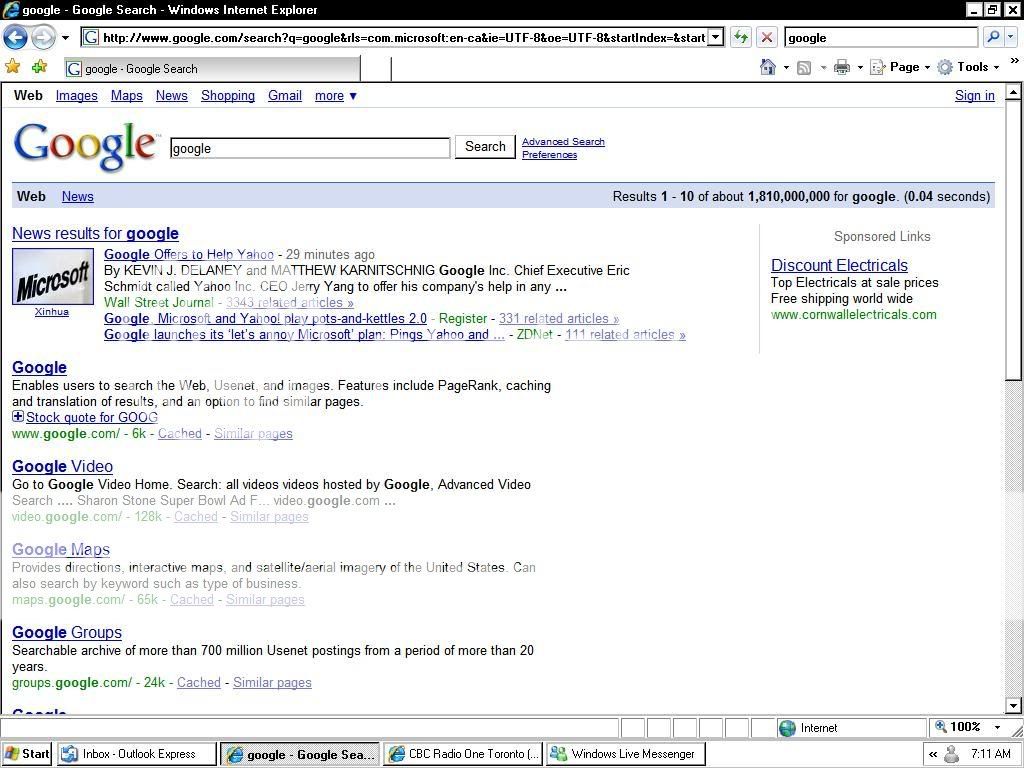Click the Add to Favorites icon
1024x768 pixels.
(x=39, y=67)
